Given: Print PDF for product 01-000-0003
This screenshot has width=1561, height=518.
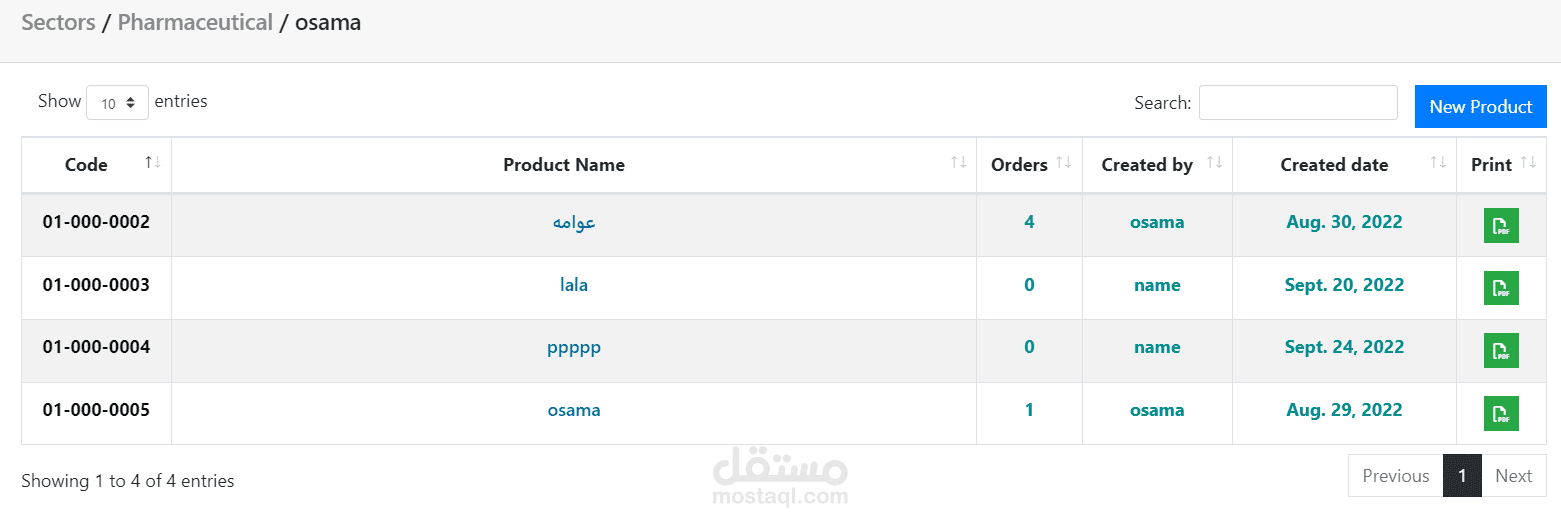Looking at the screenshot, I should click(x=1500, y=288).
